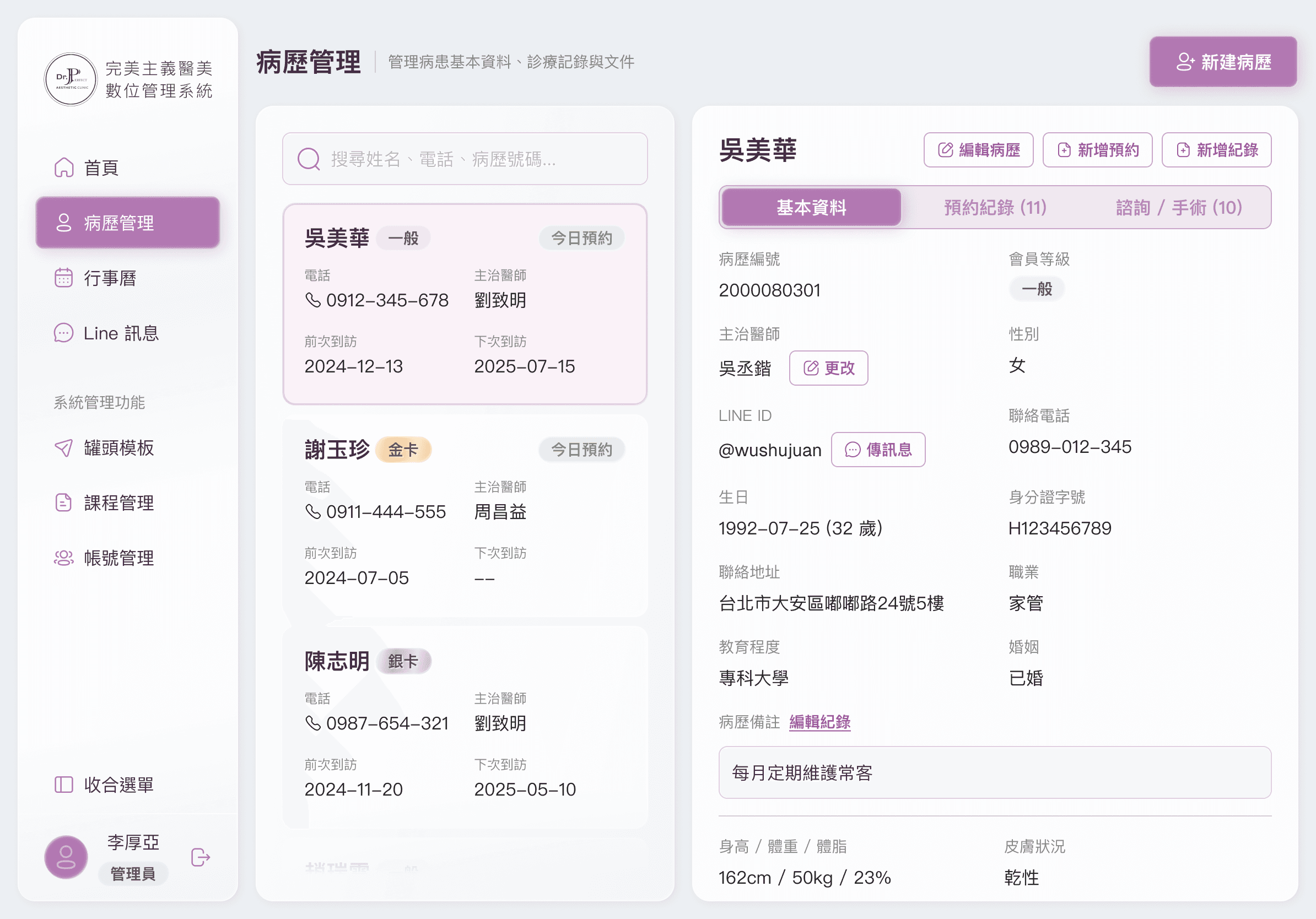Open the 編輯紀錄 link by 病歷備註
This screenshot has width=1316, height=919.
(x=819, y=722)
